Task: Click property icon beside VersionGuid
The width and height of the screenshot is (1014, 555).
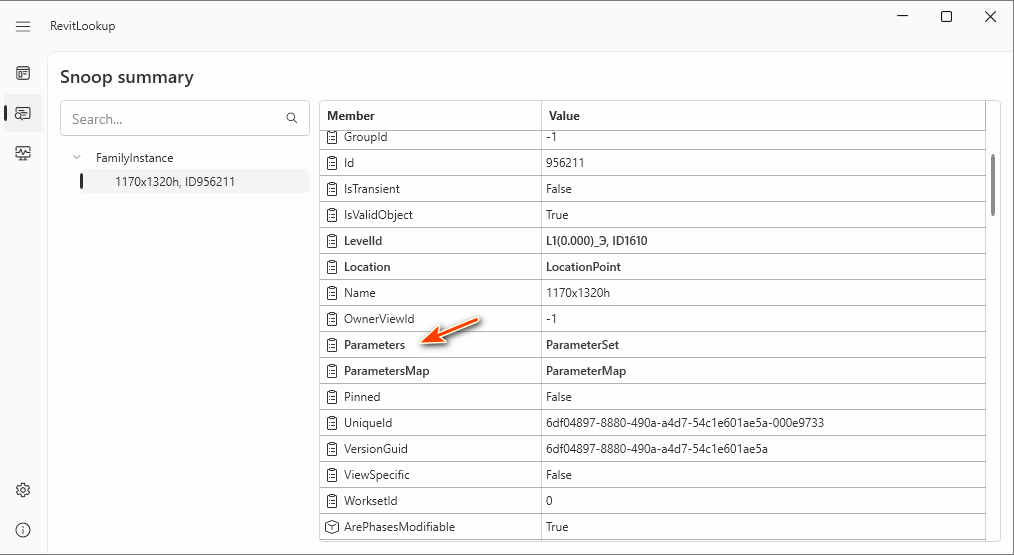Action: point(332,449)
